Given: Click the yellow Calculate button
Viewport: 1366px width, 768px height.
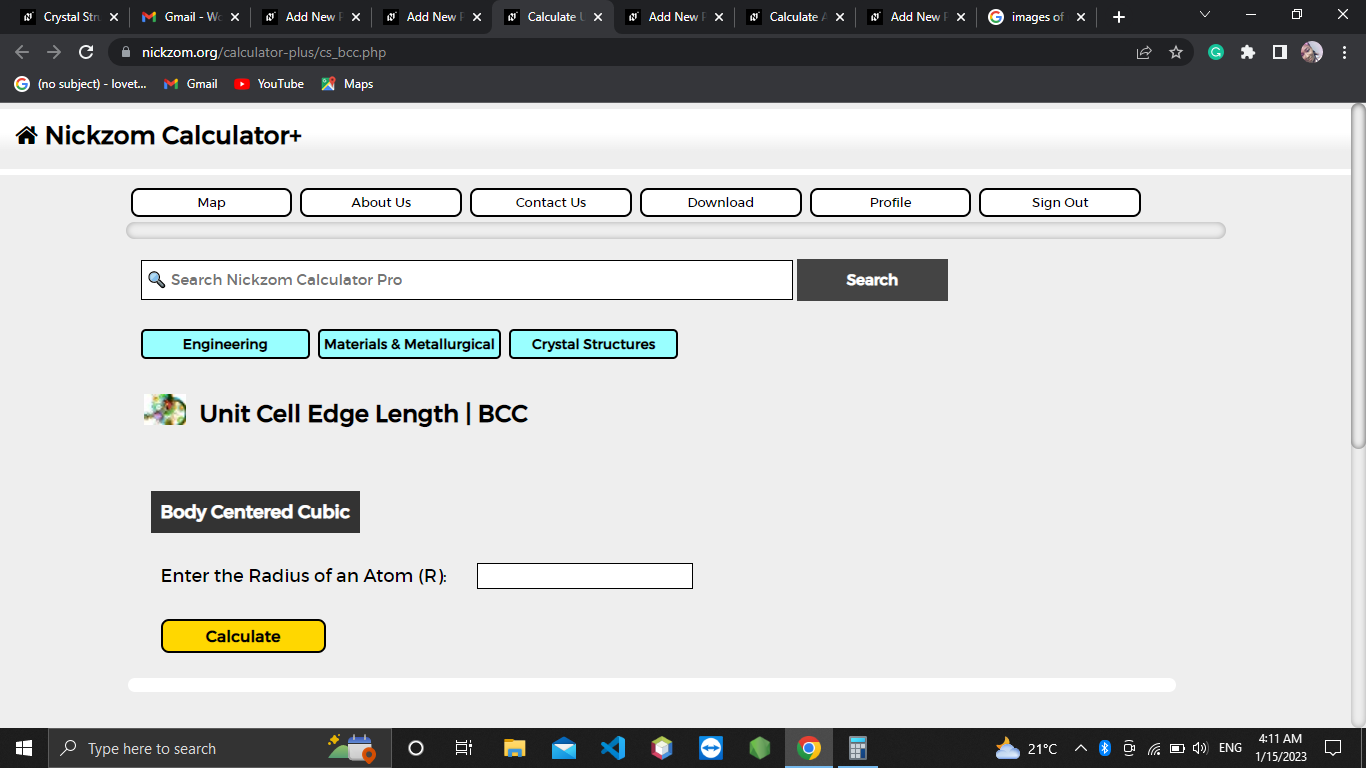Looking at the screenshot, I should point(243,636).
